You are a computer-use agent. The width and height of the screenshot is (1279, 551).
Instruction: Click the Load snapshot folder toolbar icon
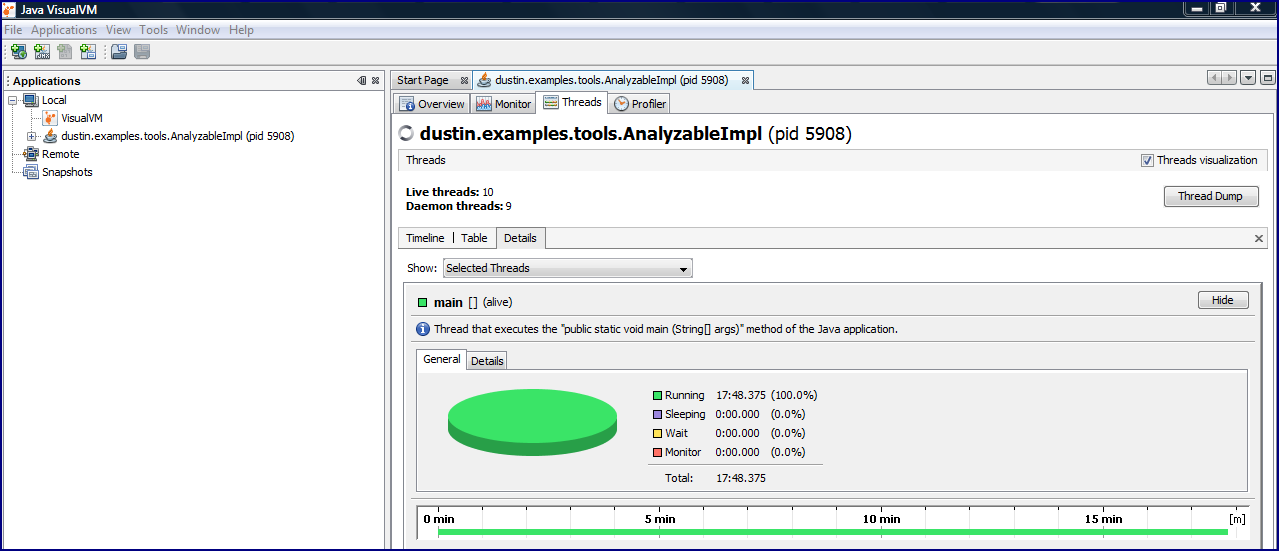[119, 52]
